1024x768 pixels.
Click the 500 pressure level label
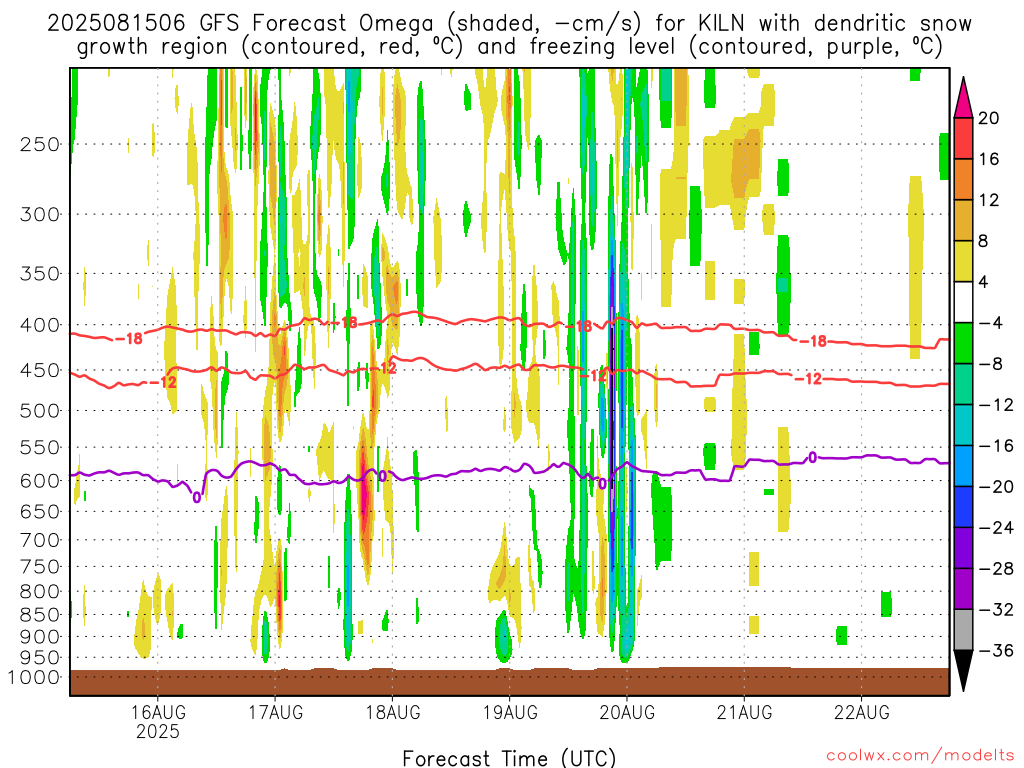click(x=40, y=411)
